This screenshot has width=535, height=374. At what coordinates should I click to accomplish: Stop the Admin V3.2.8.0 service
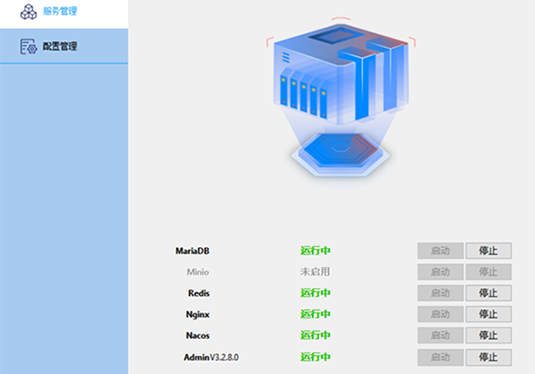489,357
